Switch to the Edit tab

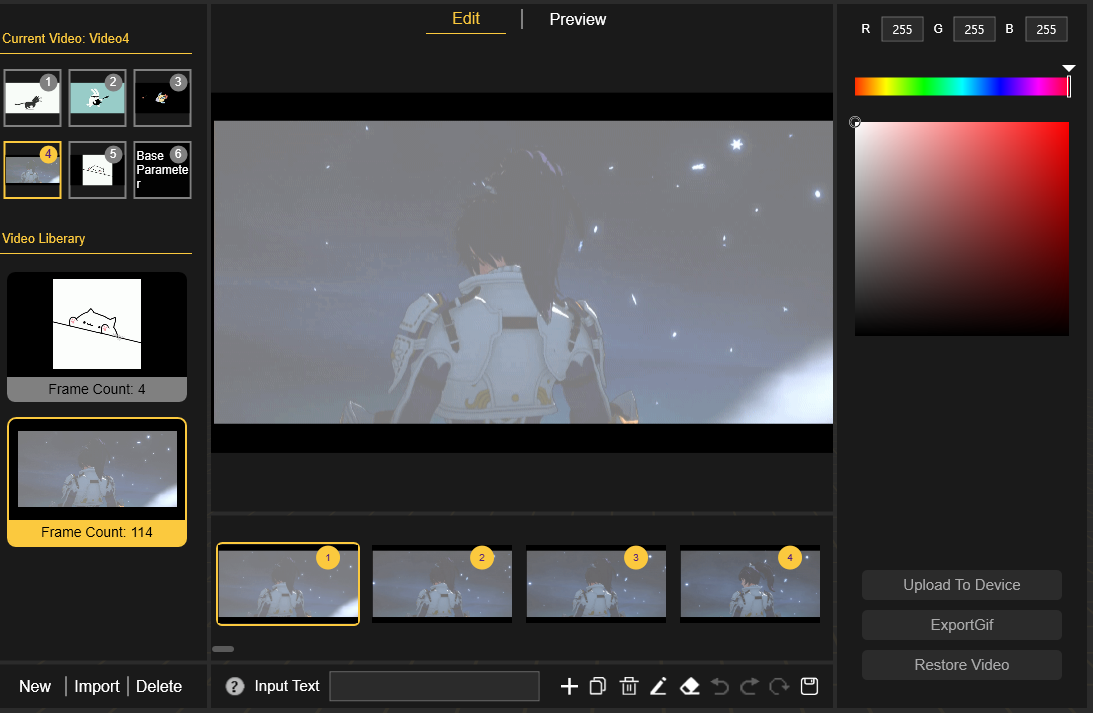coord(466,19)
